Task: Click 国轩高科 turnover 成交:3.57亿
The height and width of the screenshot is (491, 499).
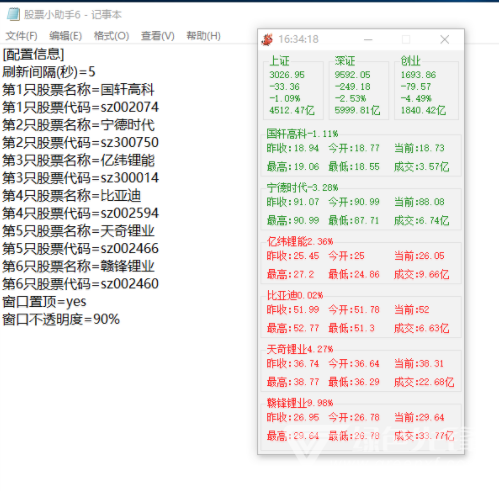Action: (422, 167)
